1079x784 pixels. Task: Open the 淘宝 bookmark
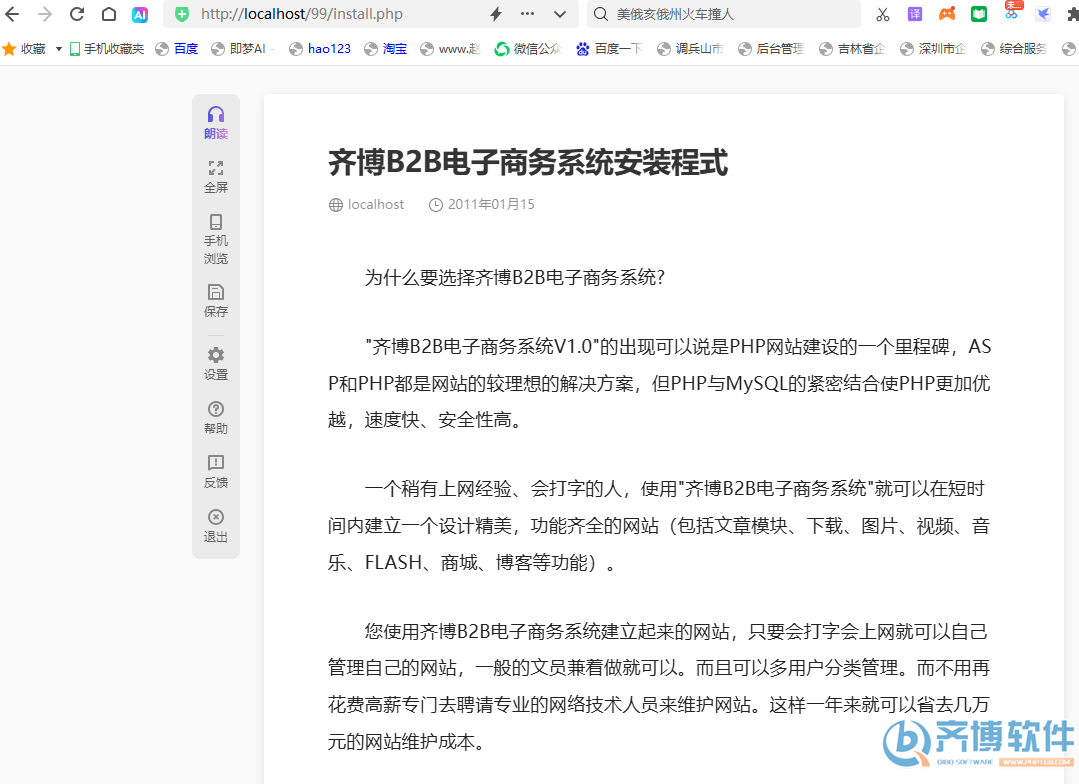pos(385,49)
